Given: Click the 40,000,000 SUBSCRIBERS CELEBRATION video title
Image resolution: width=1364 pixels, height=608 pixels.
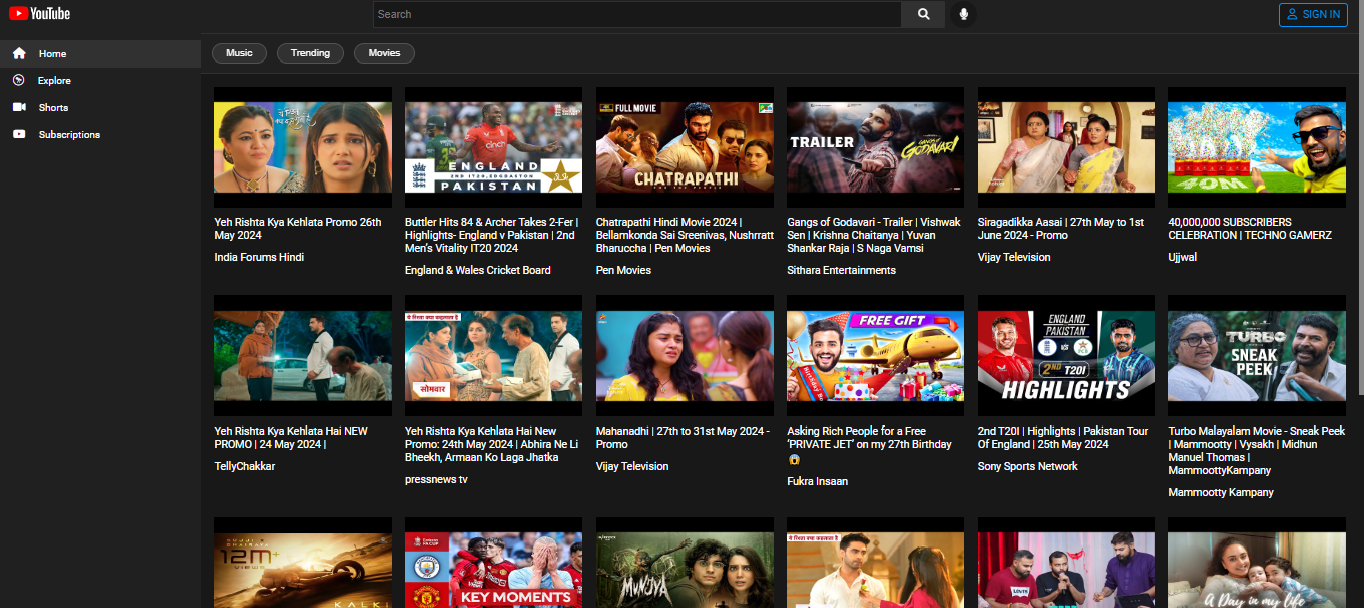Looking at the screenshot, I should coord(1250,229).
